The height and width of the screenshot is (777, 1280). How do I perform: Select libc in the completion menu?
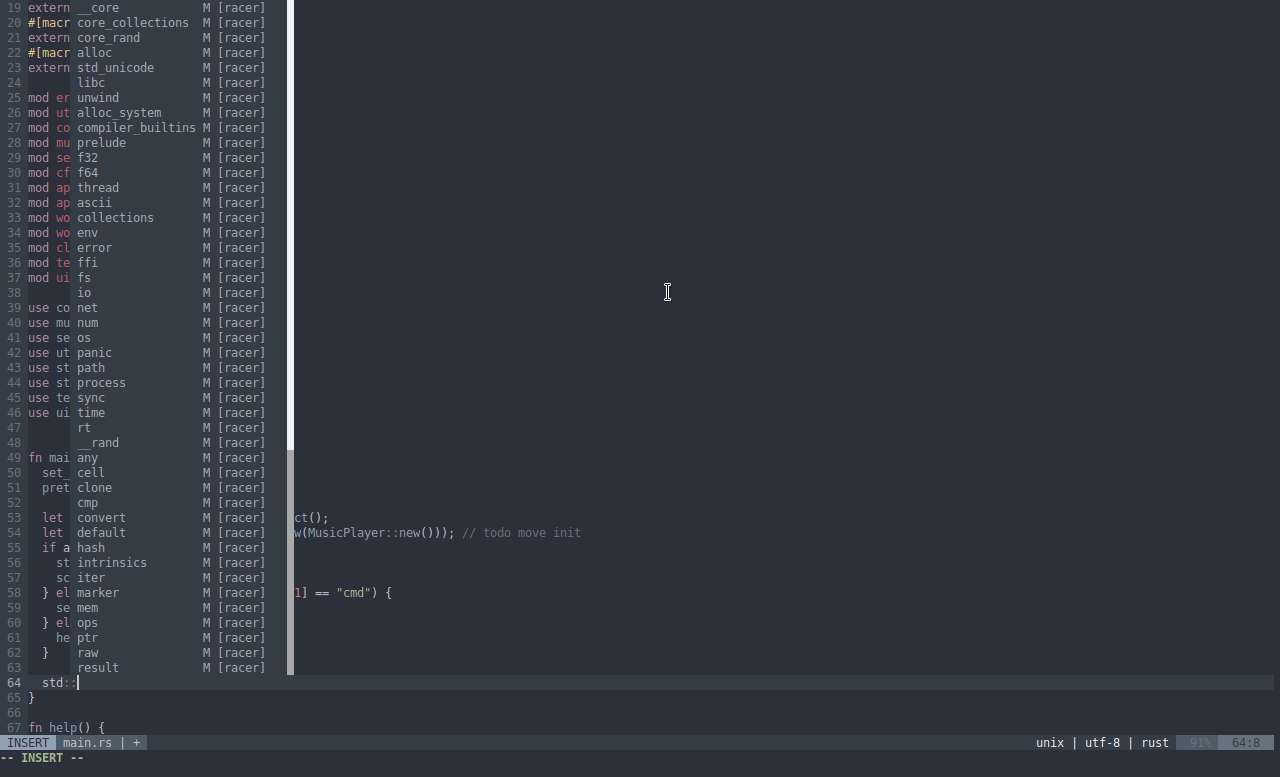tap(178, 83)
